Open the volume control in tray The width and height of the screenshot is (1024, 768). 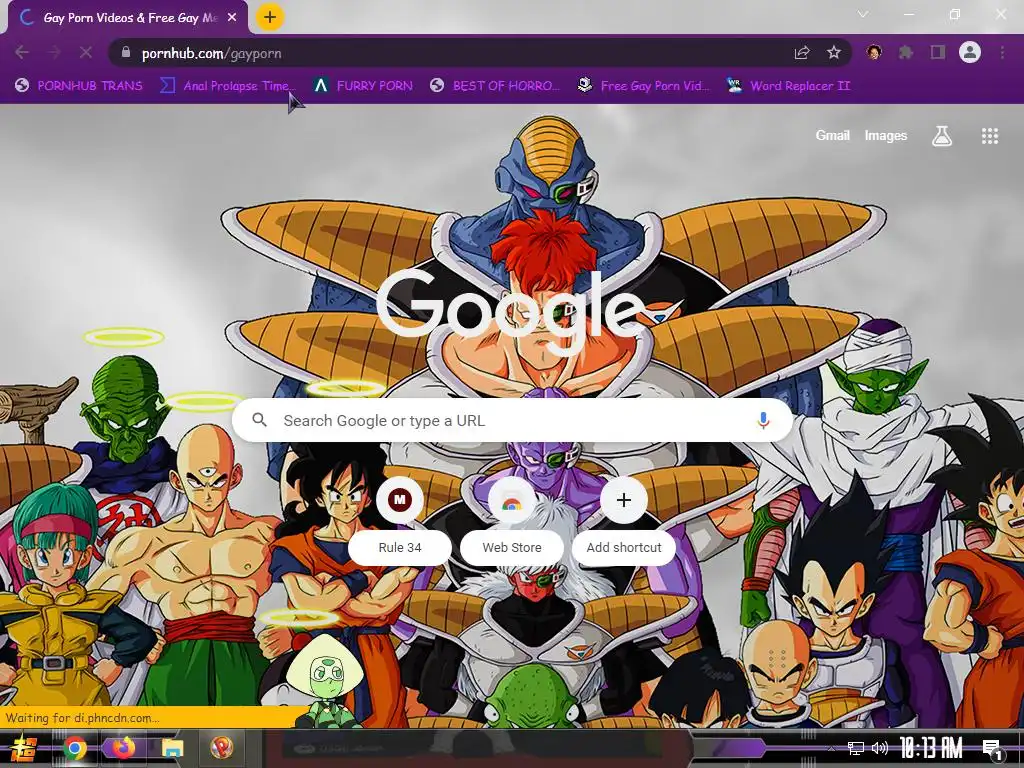click(x=880, y=748)
